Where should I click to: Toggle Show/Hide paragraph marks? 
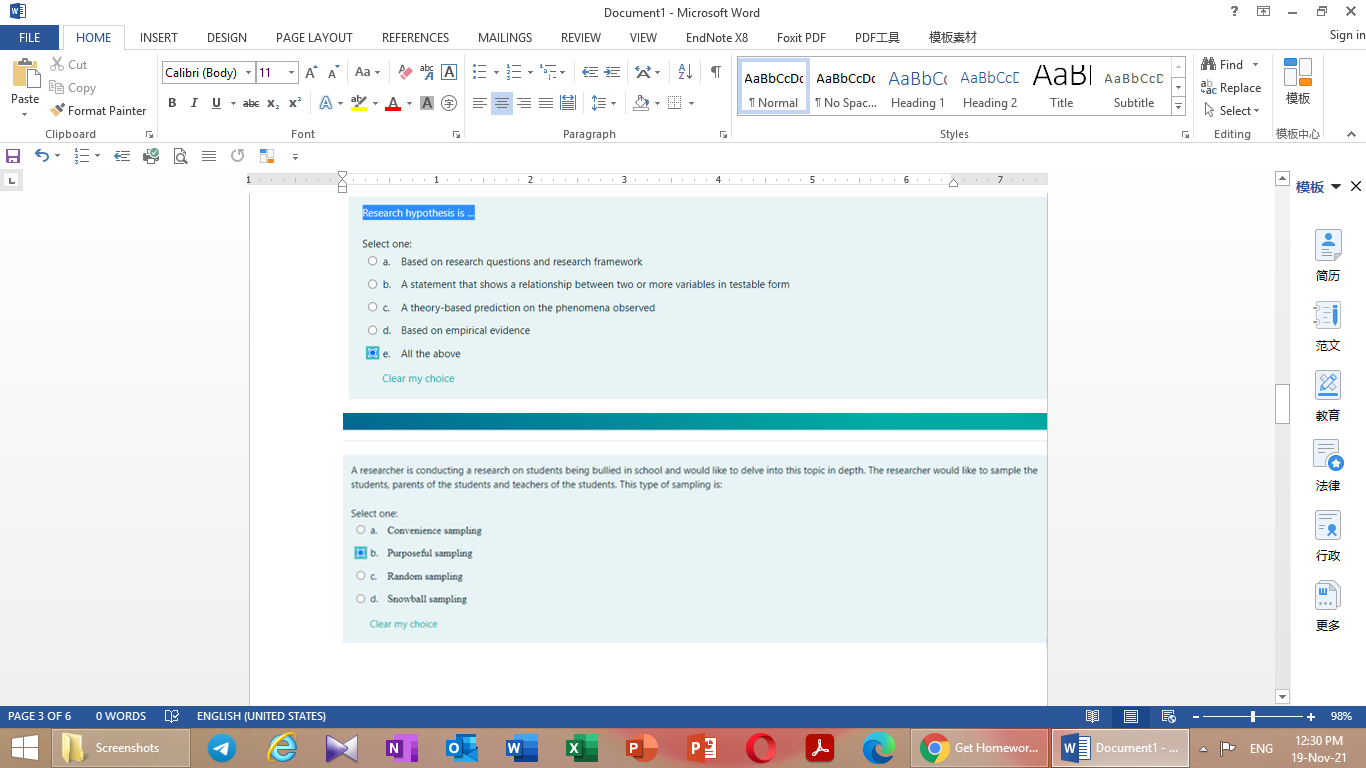click(x=713, y=72)
